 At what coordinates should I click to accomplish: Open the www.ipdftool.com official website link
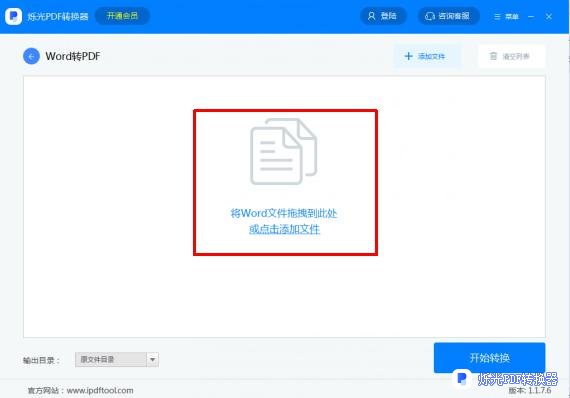click(x=100, y=390)
